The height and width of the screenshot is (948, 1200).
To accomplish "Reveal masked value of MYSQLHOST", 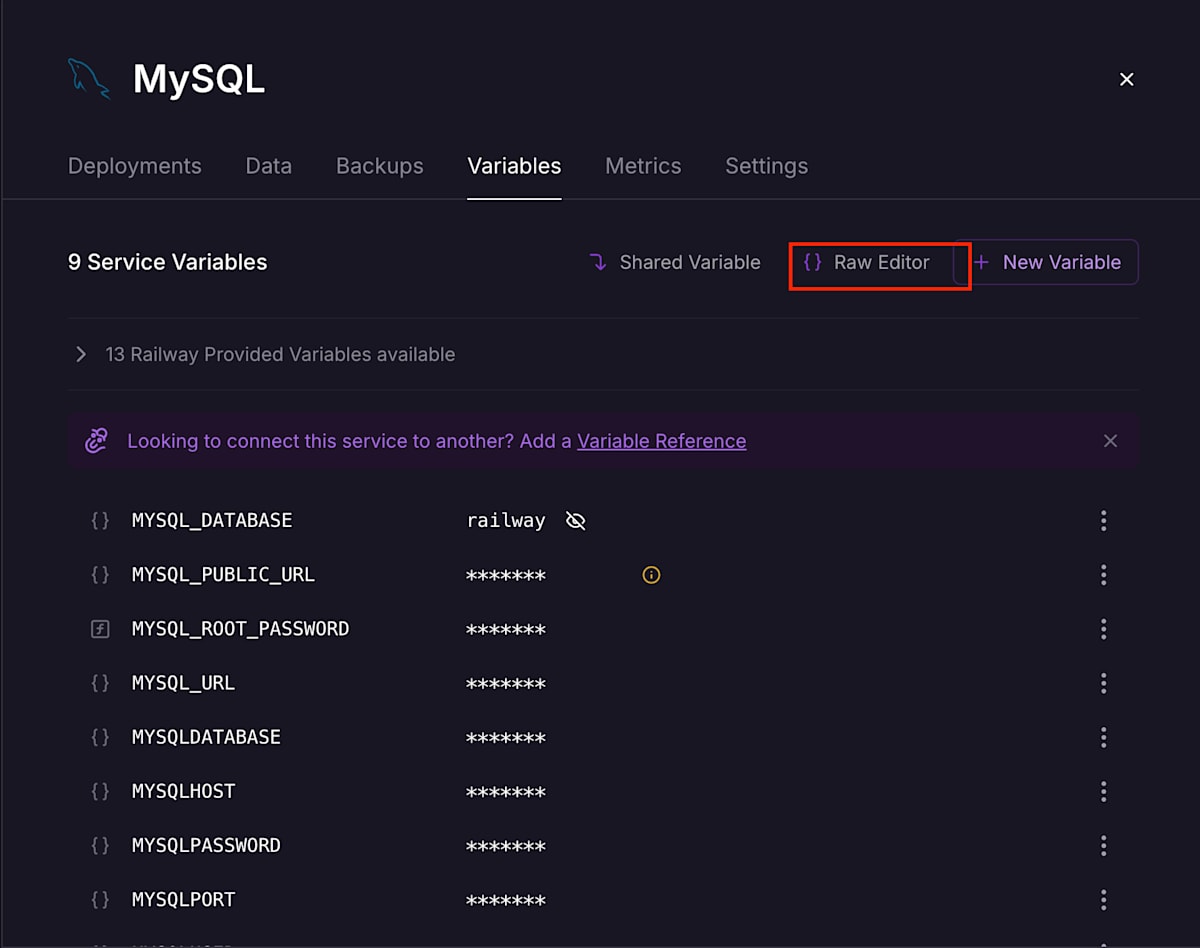I will coord(506,792).
